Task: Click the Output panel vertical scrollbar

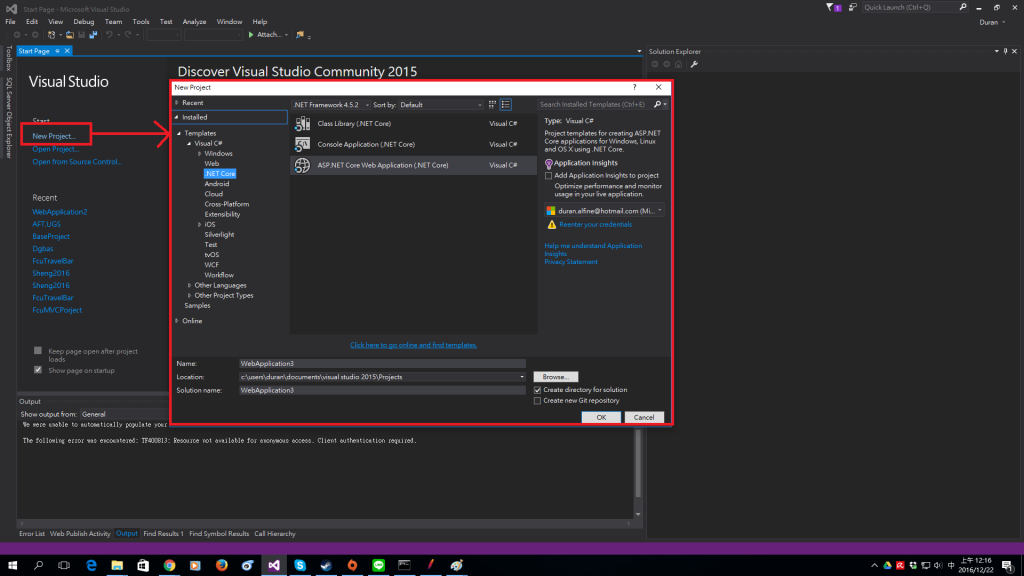Action: pyautogui.click(x=638, y=470)
